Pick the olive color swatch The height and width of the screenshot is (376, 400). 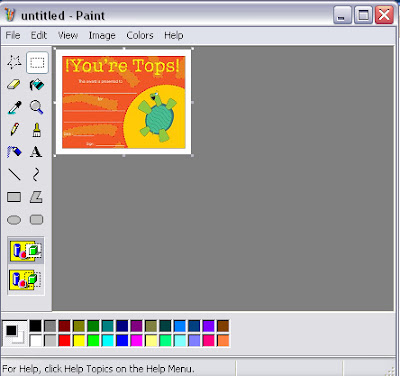pyautogui.click(x=79, y=326)
